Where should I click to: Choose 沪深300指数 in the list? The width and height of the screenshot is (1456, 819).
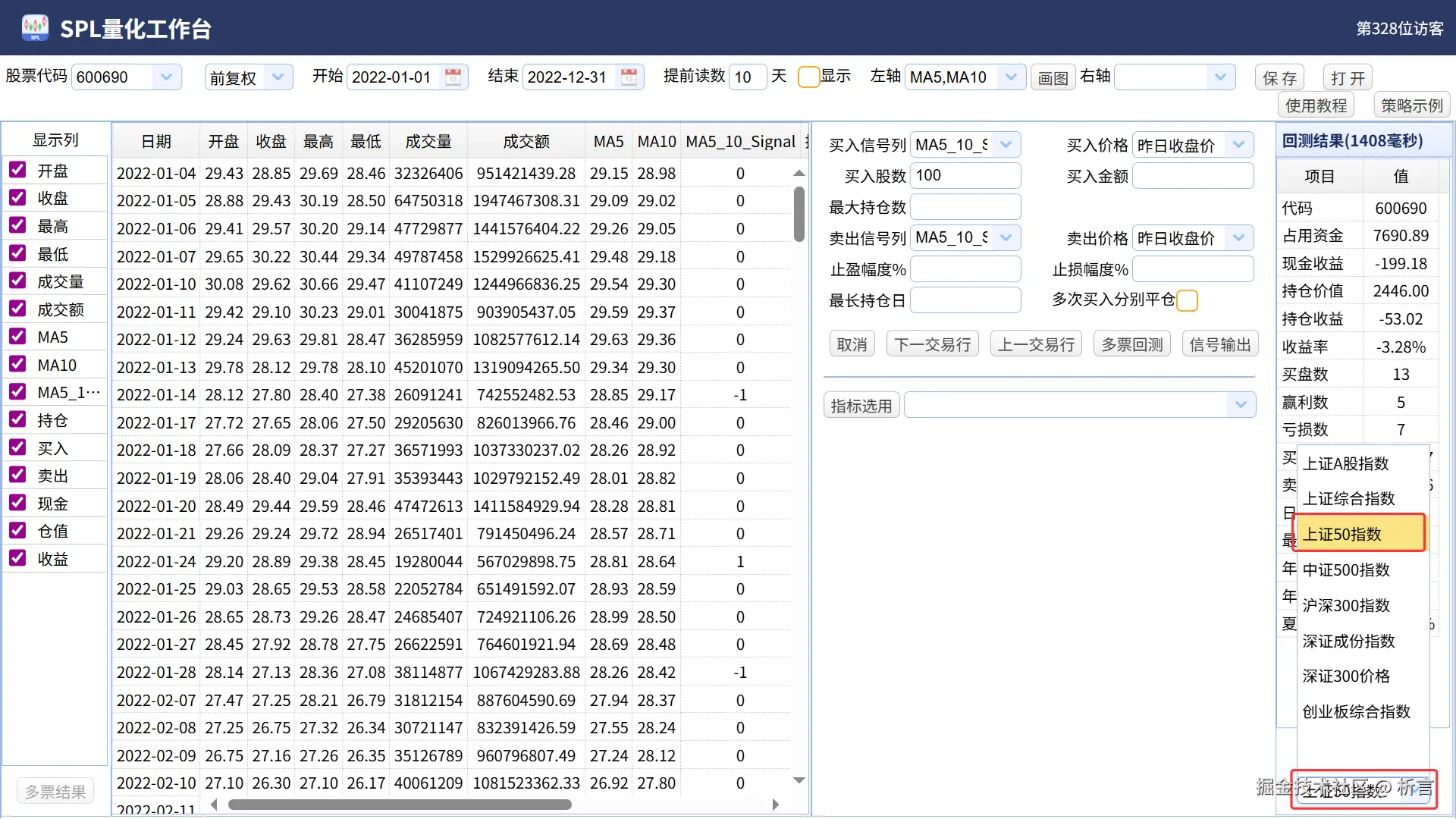(1346, 605)
